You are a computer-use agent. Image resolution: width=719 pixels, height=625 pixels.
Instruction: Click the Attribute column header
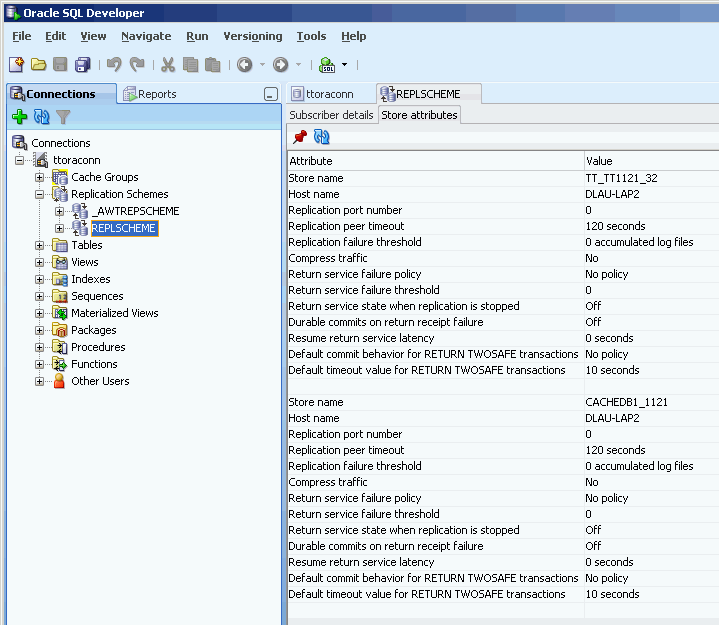436,161
